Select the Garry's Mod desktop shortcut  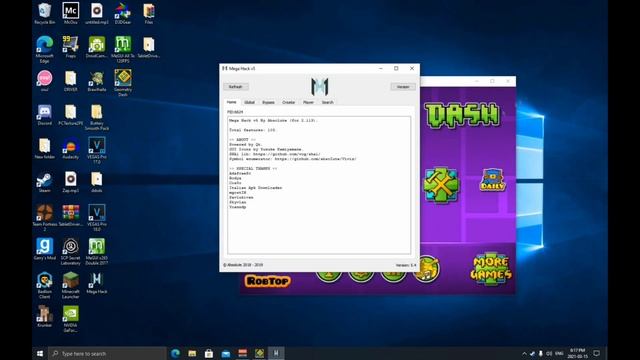coord(44,249)
